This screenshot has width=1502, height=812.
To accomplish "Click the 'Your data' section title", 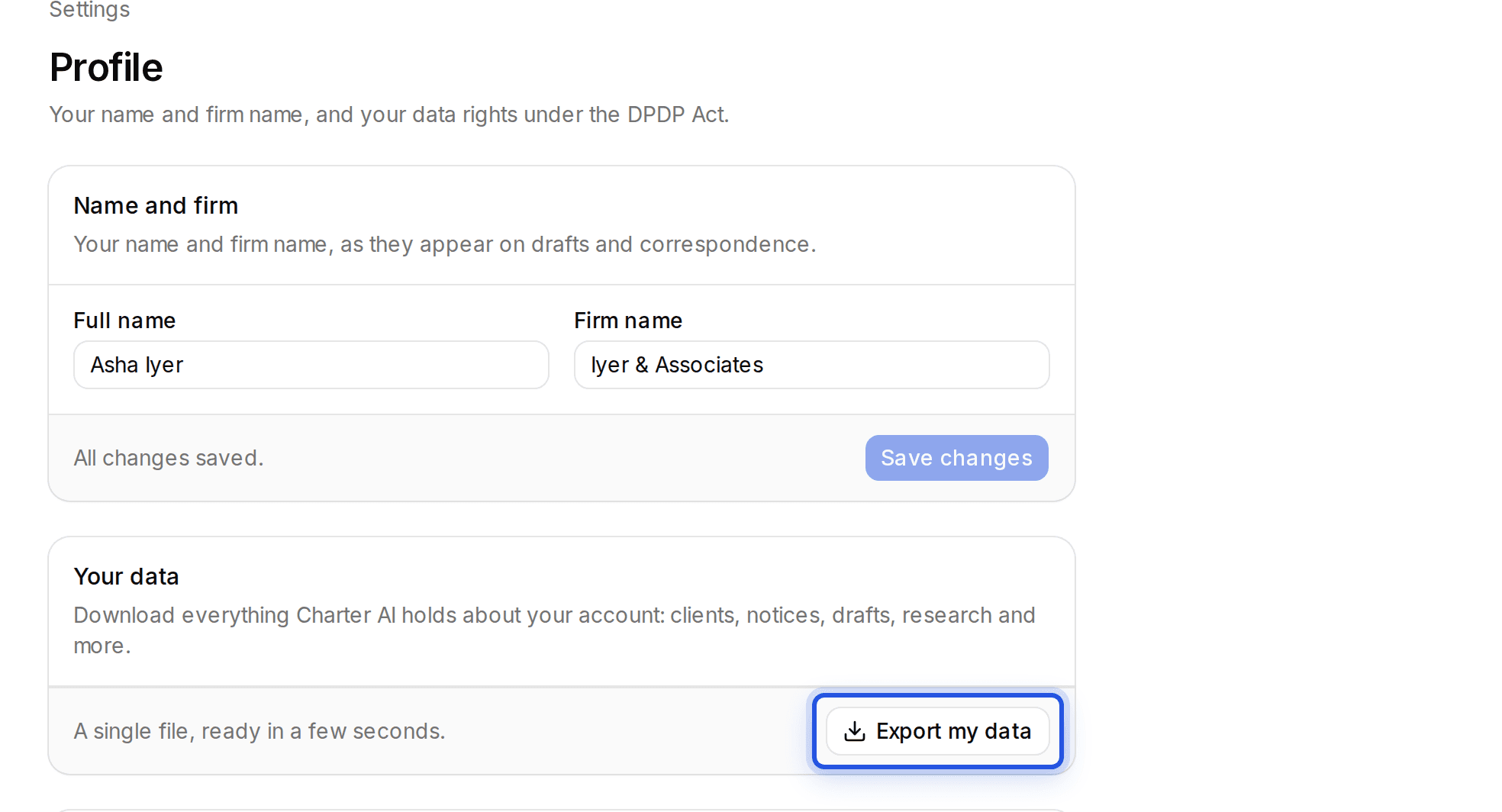I will 126,576.
